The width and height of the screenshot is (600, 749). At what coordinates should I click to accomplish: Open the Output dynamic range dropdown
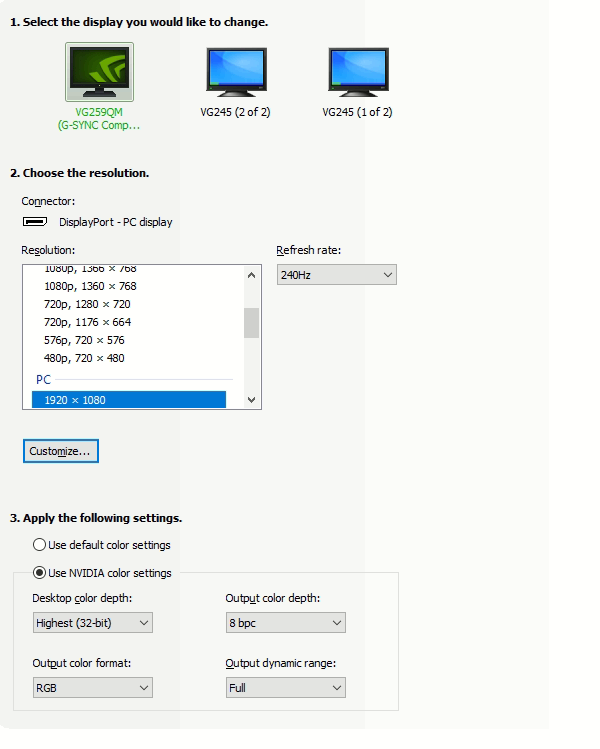286,687
